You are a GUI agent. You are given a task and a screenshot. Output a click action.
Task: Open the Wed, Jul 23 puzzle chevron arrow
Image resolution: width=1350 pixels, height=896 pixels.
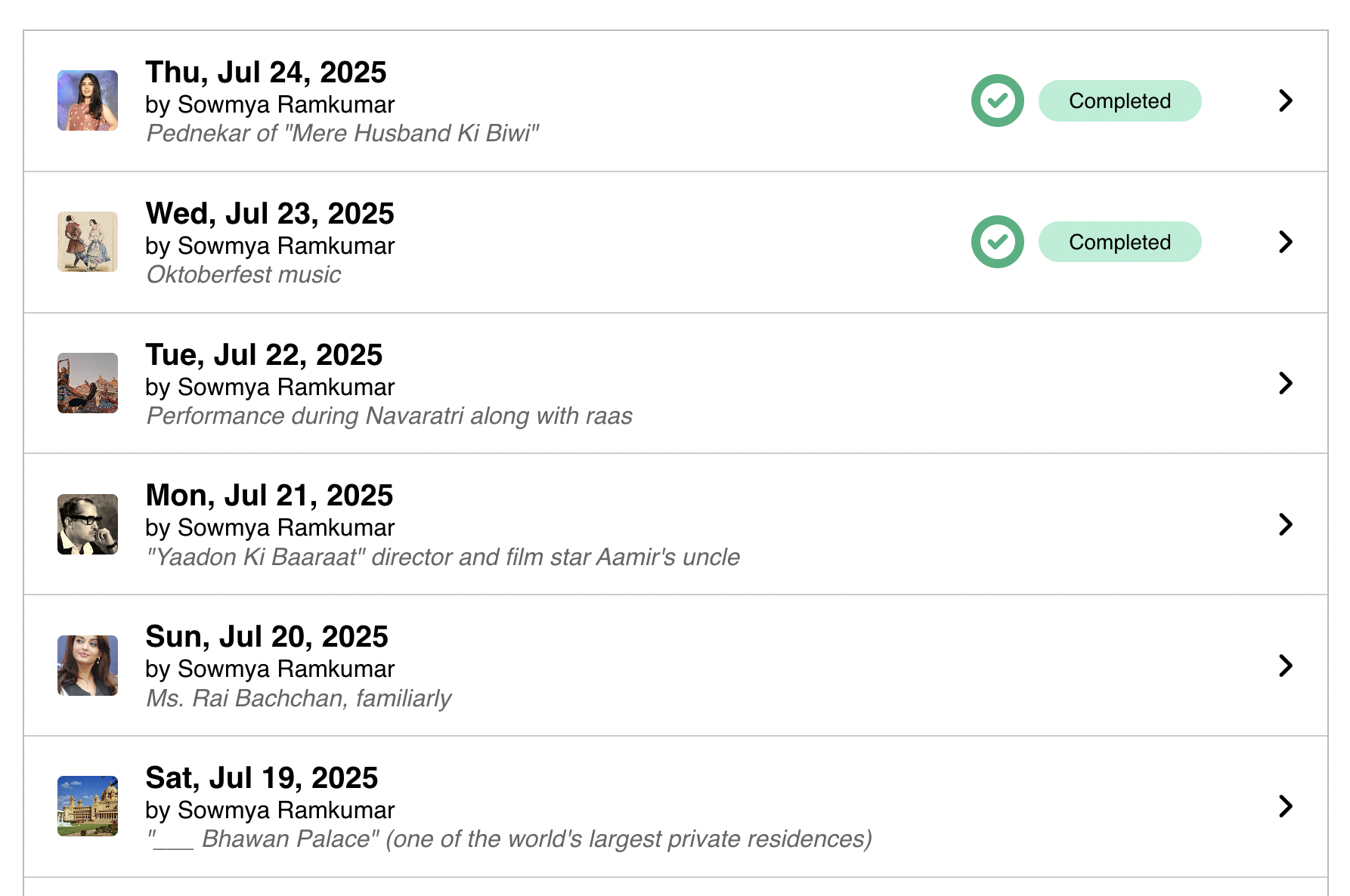tap(1285, 242)
